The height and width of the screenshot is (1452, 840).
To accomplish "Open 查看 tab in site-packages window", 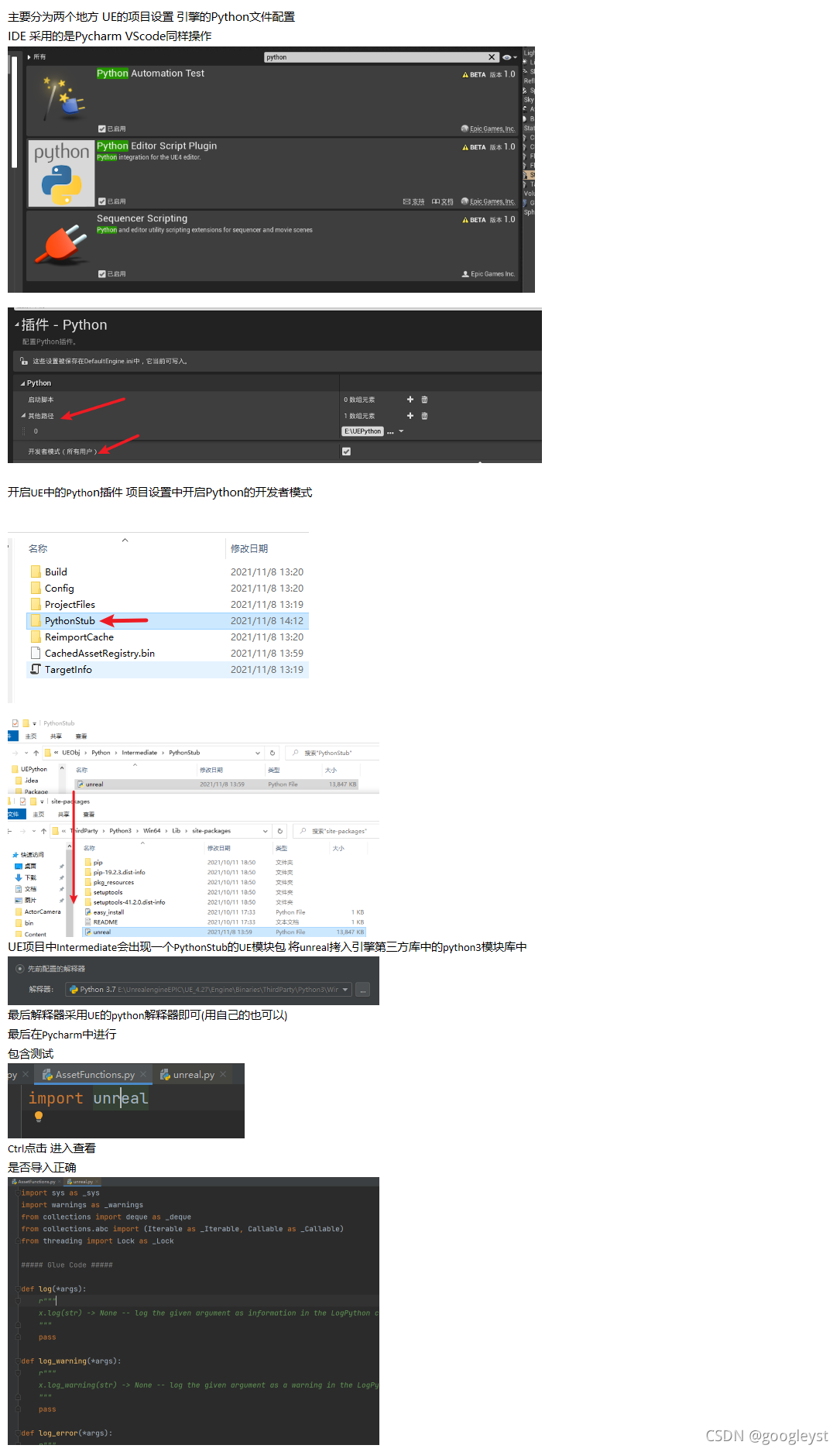I will (89, 815).
